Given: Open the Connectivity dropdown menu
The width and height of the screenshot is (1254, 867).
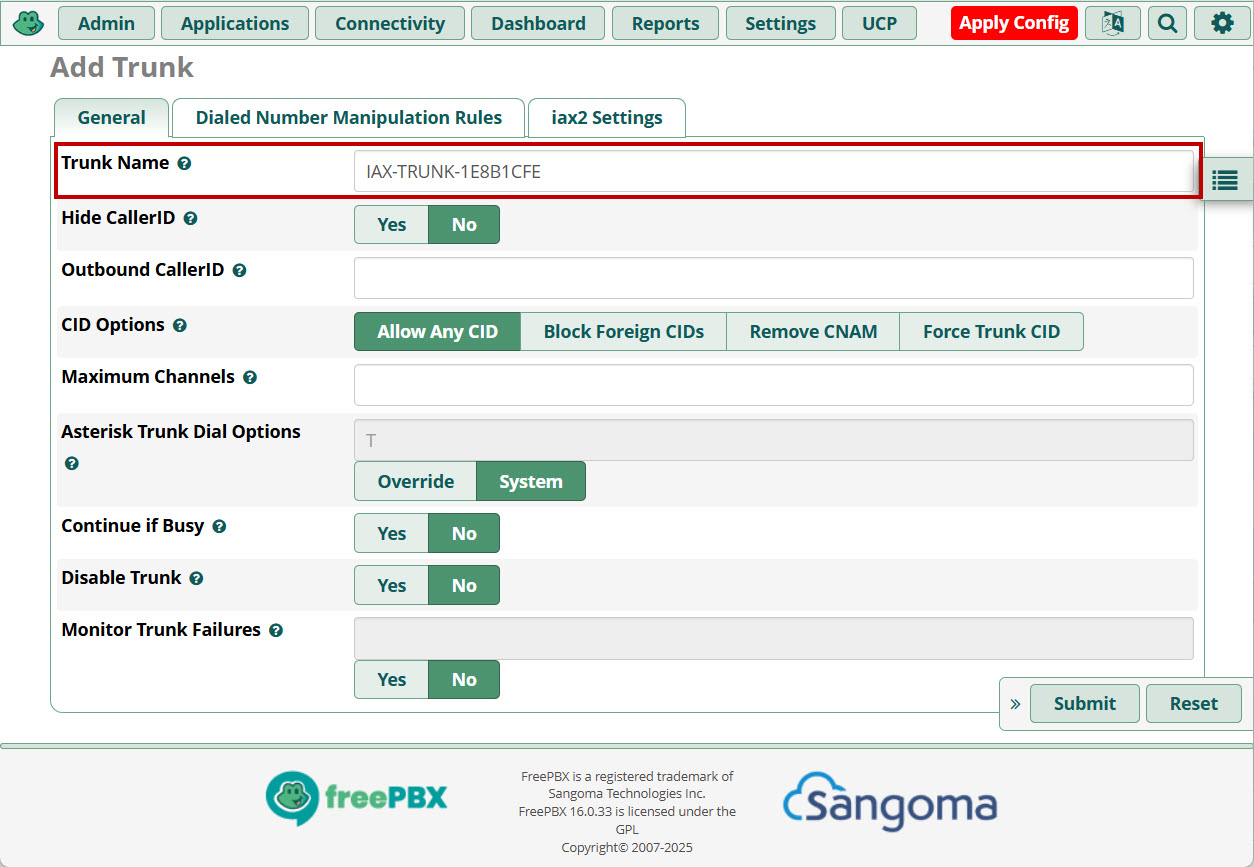Looking at the screenshot, I should (389, 23).
